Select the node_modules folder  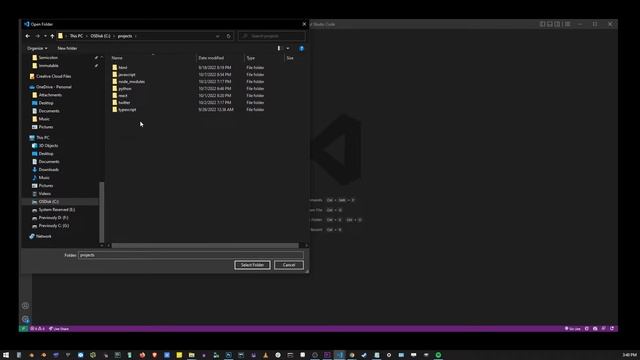[x=131, y=82]
